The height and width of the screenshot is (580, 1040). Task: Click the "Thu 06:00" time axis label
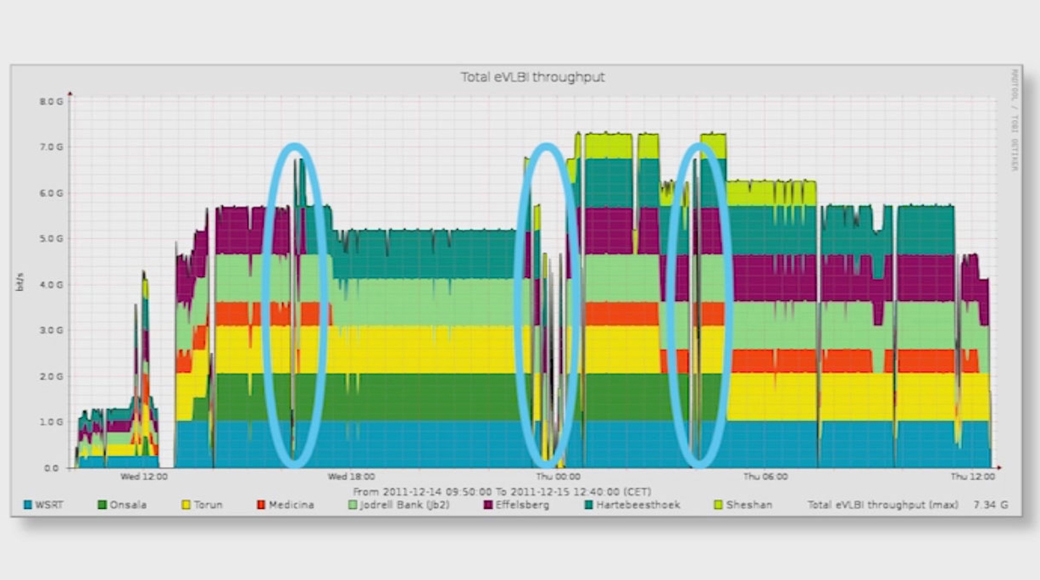(766, 477)
